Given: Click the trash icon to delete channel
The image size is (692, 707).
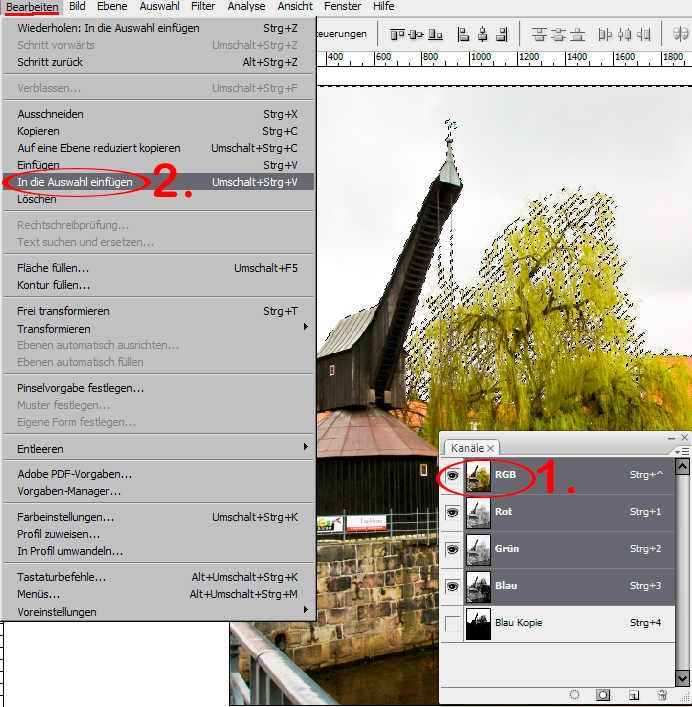Looking at the screenshot, I should click(x=662, y=694).
